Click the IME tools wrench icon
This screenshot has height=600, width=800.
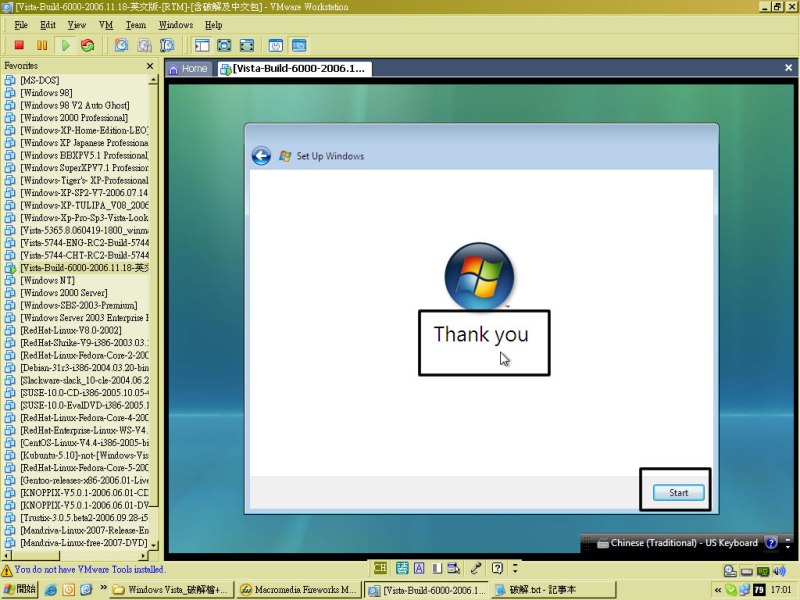coord(476,568)
